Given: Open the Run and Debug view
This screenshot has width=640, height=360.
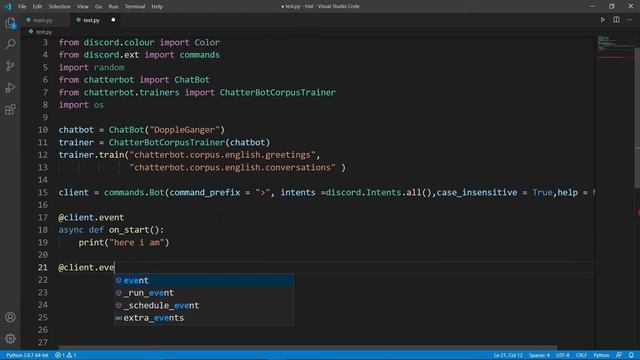Looking at the screenshot, I should (11, 88).
